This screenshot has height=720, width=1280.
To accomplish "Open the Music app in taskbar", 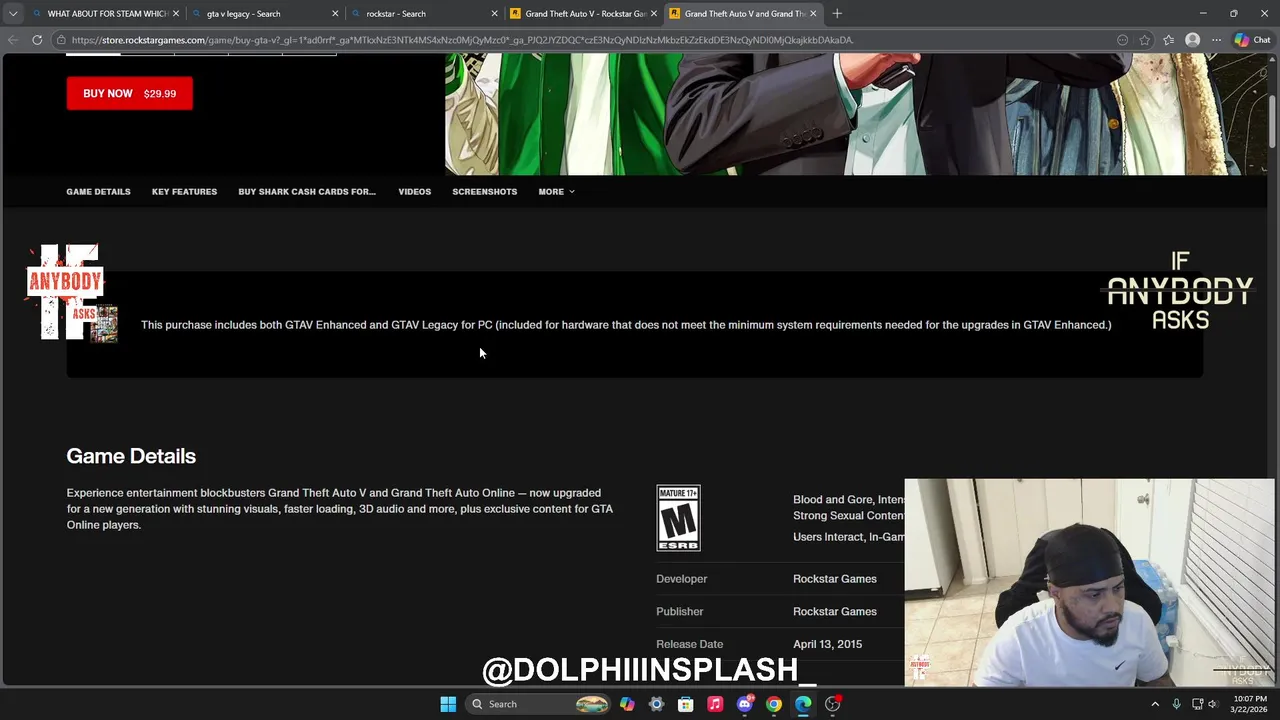I will click(715, 704).
